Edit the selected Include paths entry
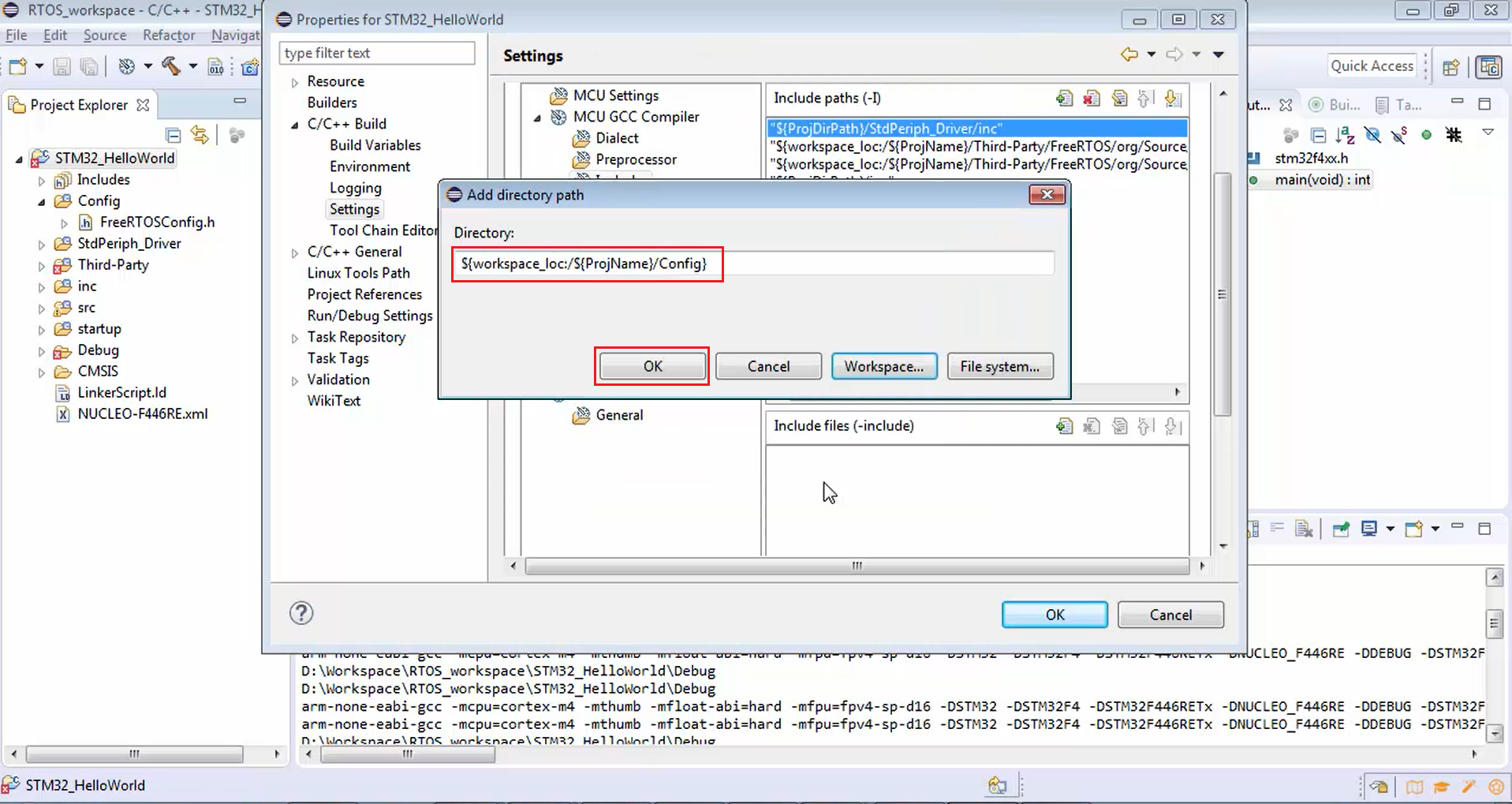 click(x=1119, y=99)
